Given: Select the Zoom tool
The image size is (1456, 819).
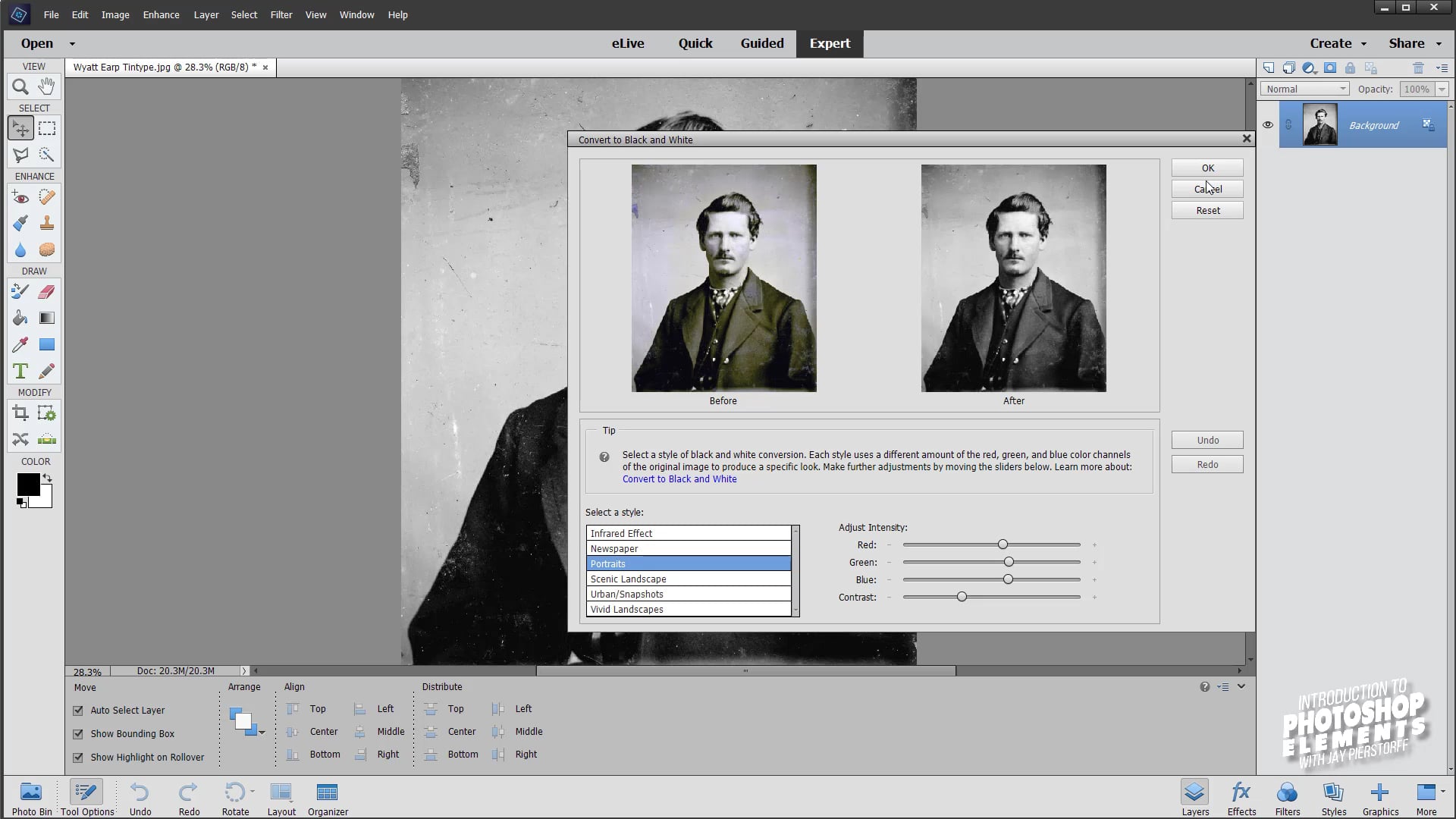Looking at the screenshot, I should pos(20,86).
